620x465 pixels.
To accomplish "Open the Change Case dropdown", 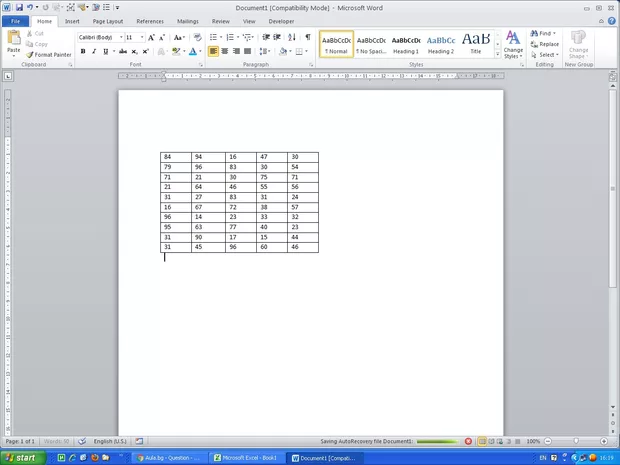I will pyautogui.click(x=180, y=38).
